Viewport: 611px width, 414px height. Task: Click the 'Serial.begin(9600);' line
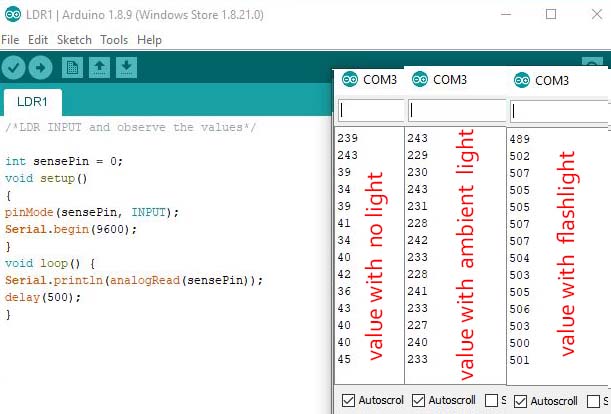(x=71, y=230)
